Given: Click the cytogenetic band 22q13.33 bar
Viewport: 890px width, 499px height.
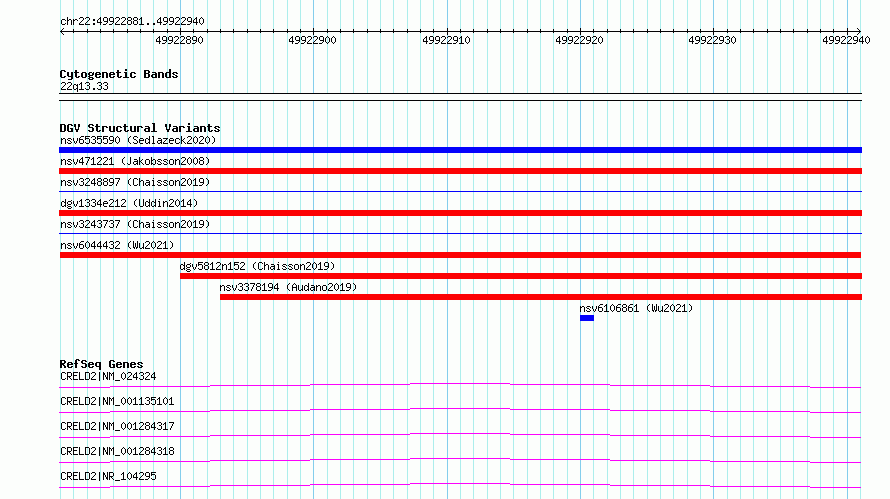Looking at the screenshot, I should (x=460, y=97).
